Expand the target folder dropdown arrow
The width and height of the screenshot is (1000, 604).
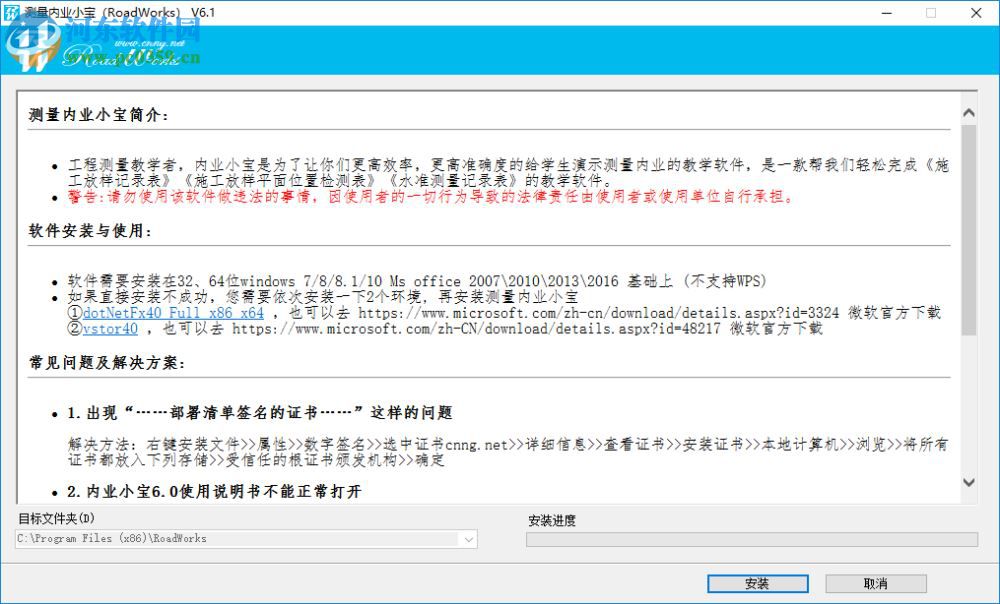[469, 539]
